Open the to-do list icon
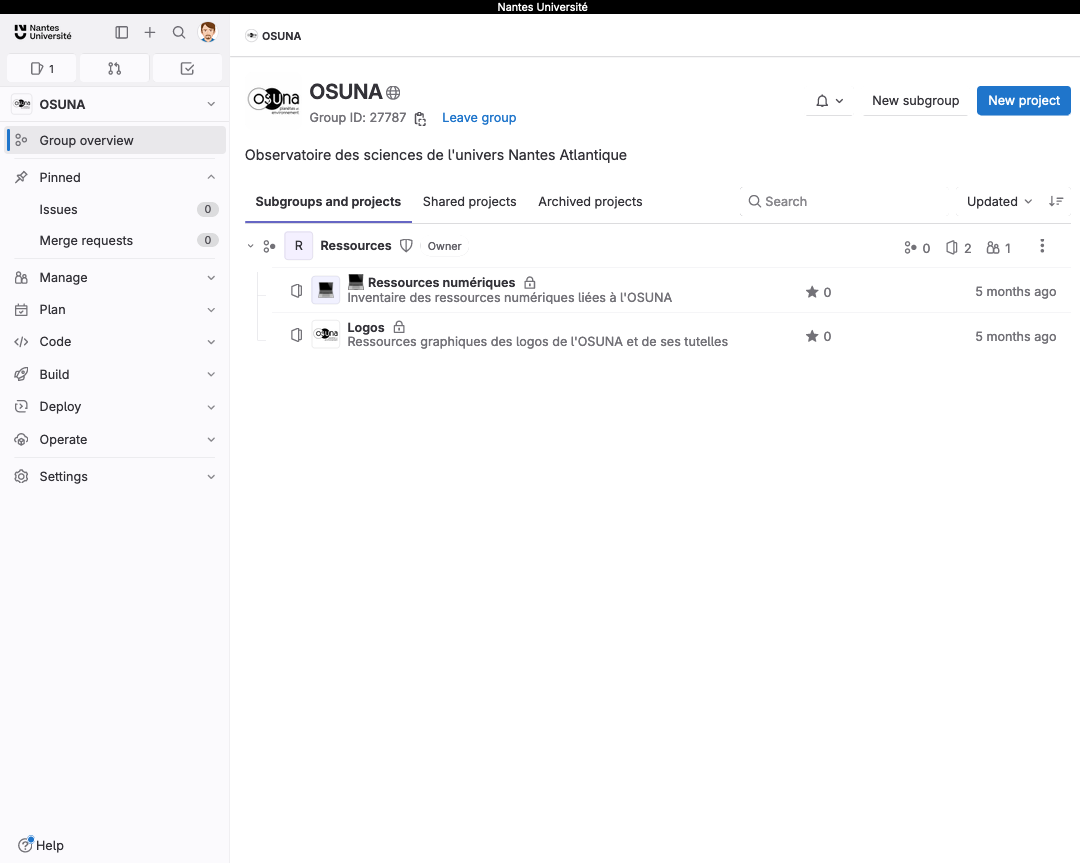The image size is (1080, 863). (187, 68)
